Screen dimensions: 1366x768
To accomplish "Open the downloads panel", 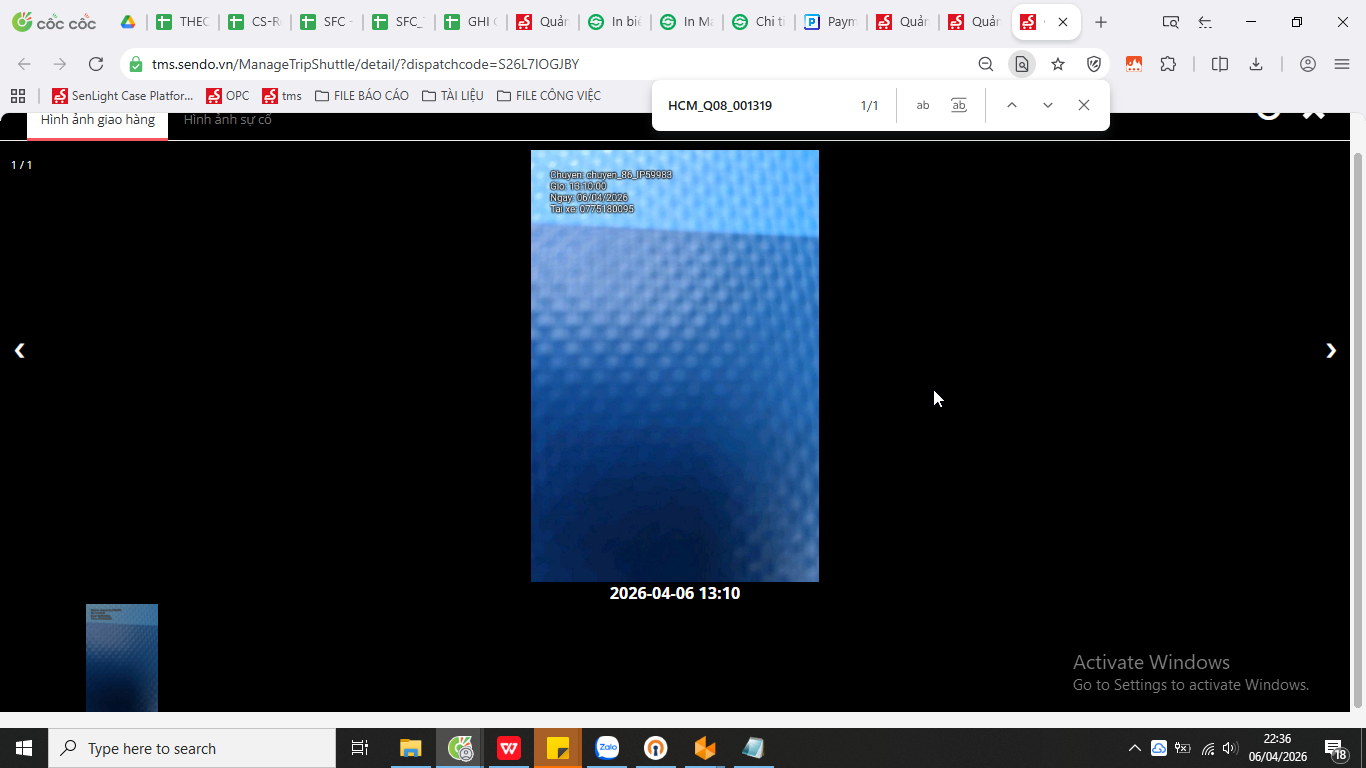I will pos(1256,64).
